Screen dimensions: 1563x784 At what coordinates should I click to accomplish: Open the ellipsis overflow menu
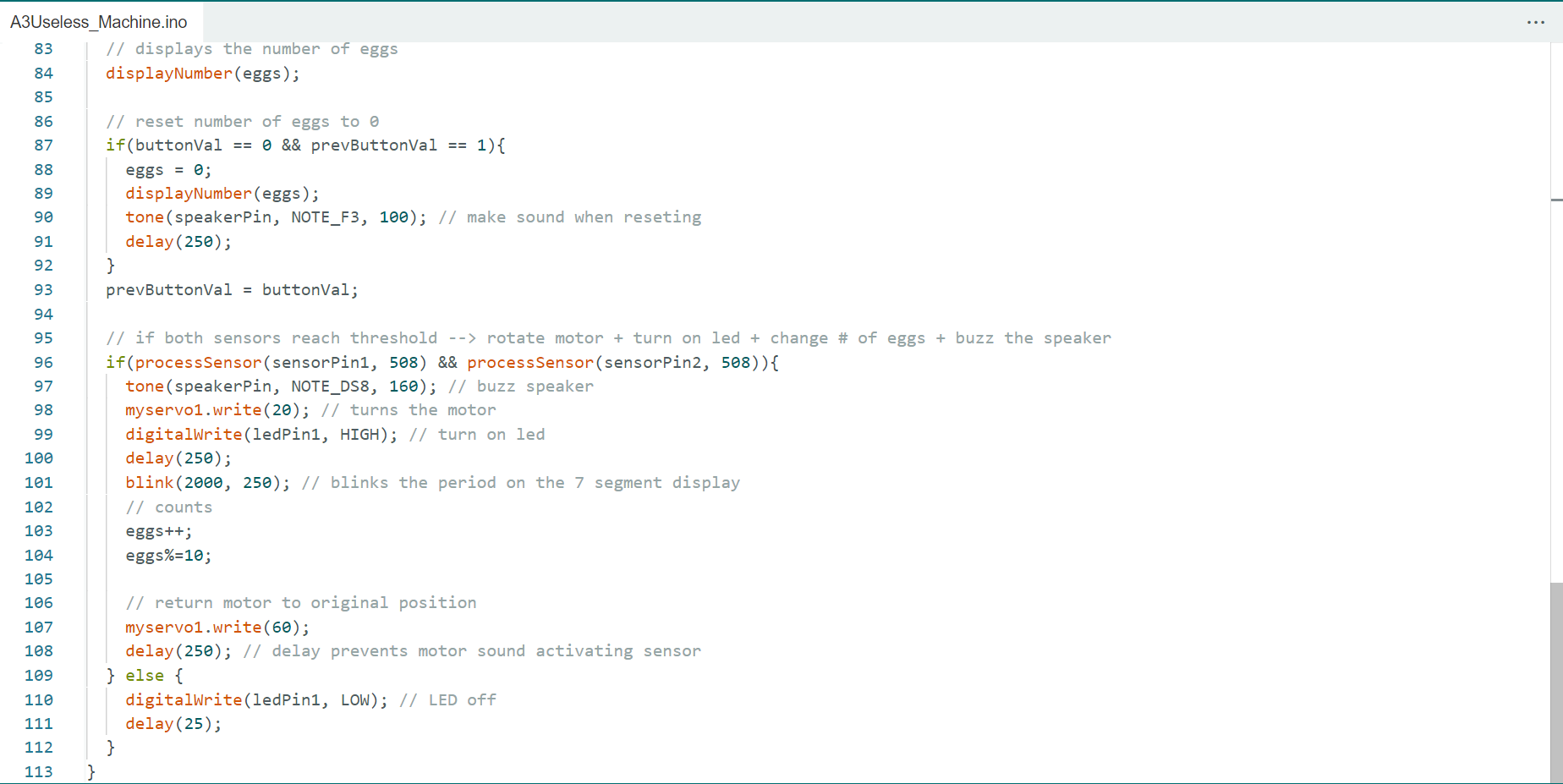[1535, 22]
